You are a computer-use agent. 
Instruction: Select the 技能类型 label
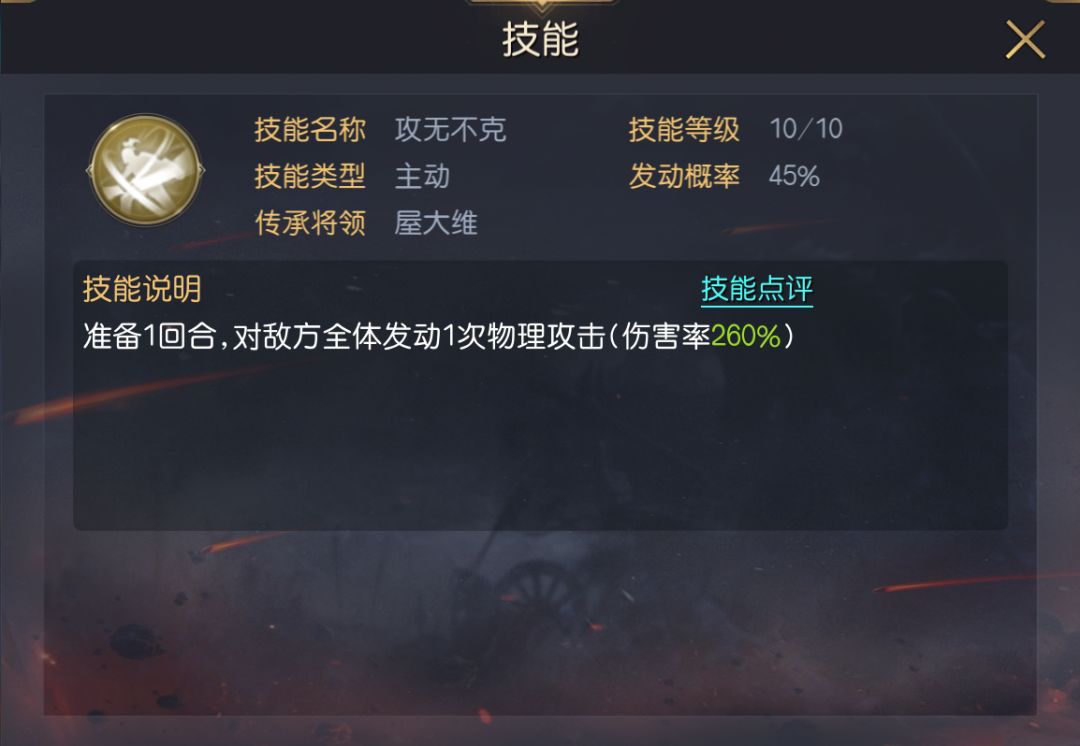tap(310, 176)
